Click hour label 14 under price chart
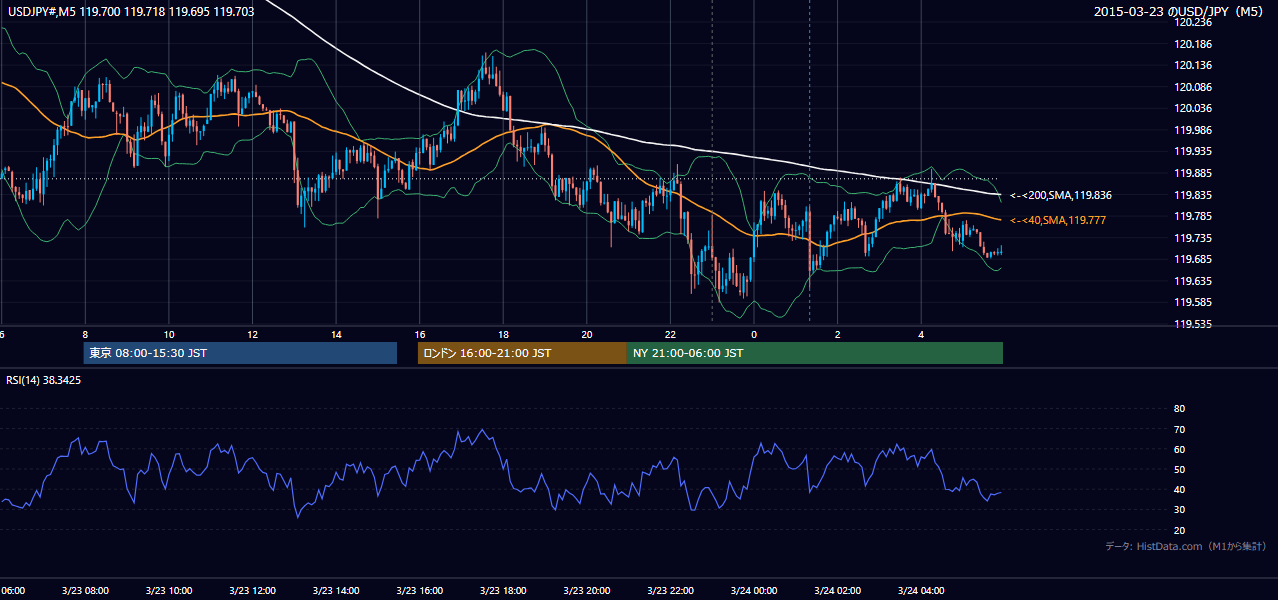The width and height of the screenshot is (1278, 600). pos(336,334)
